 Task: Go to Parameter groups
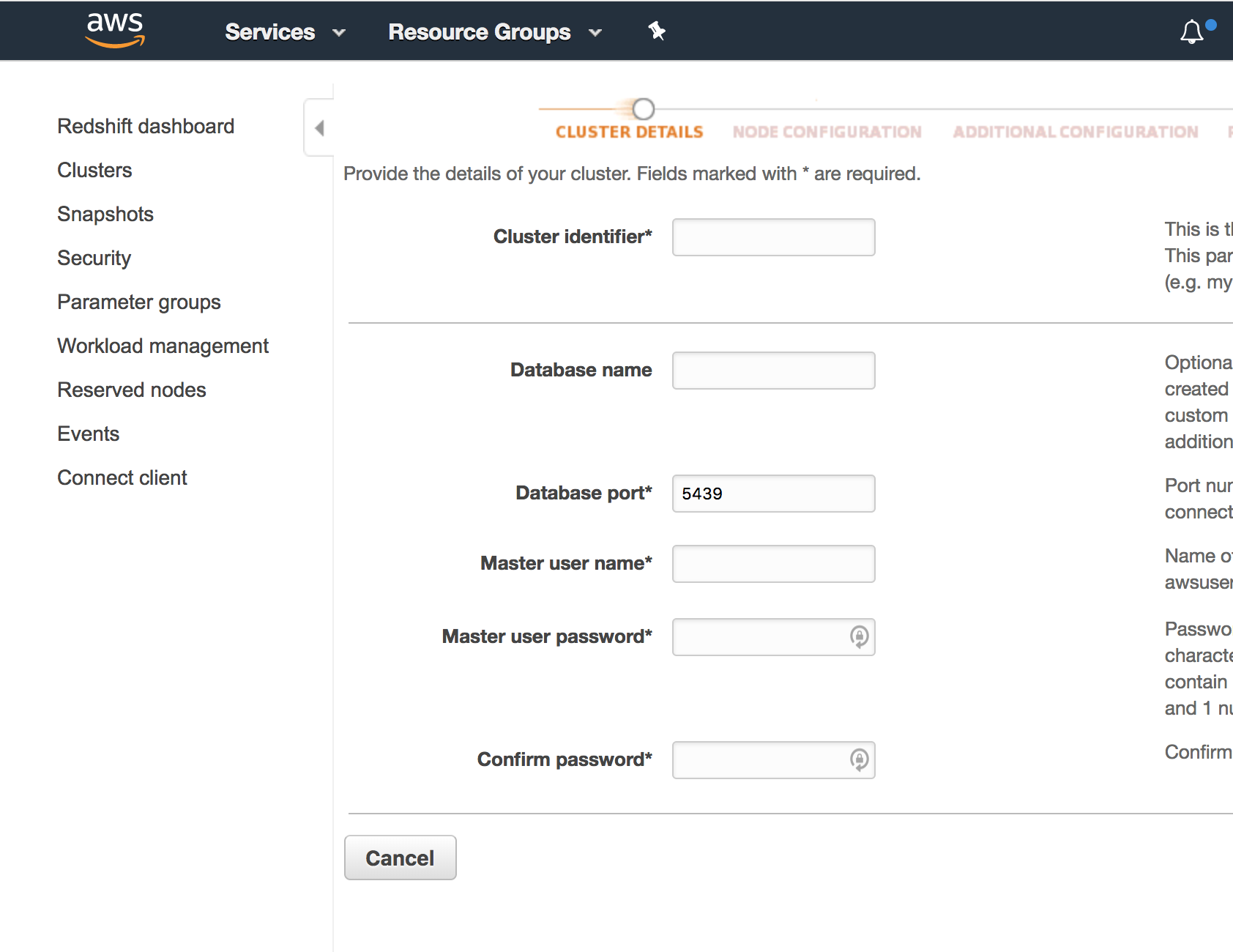[x=138, y=302]
